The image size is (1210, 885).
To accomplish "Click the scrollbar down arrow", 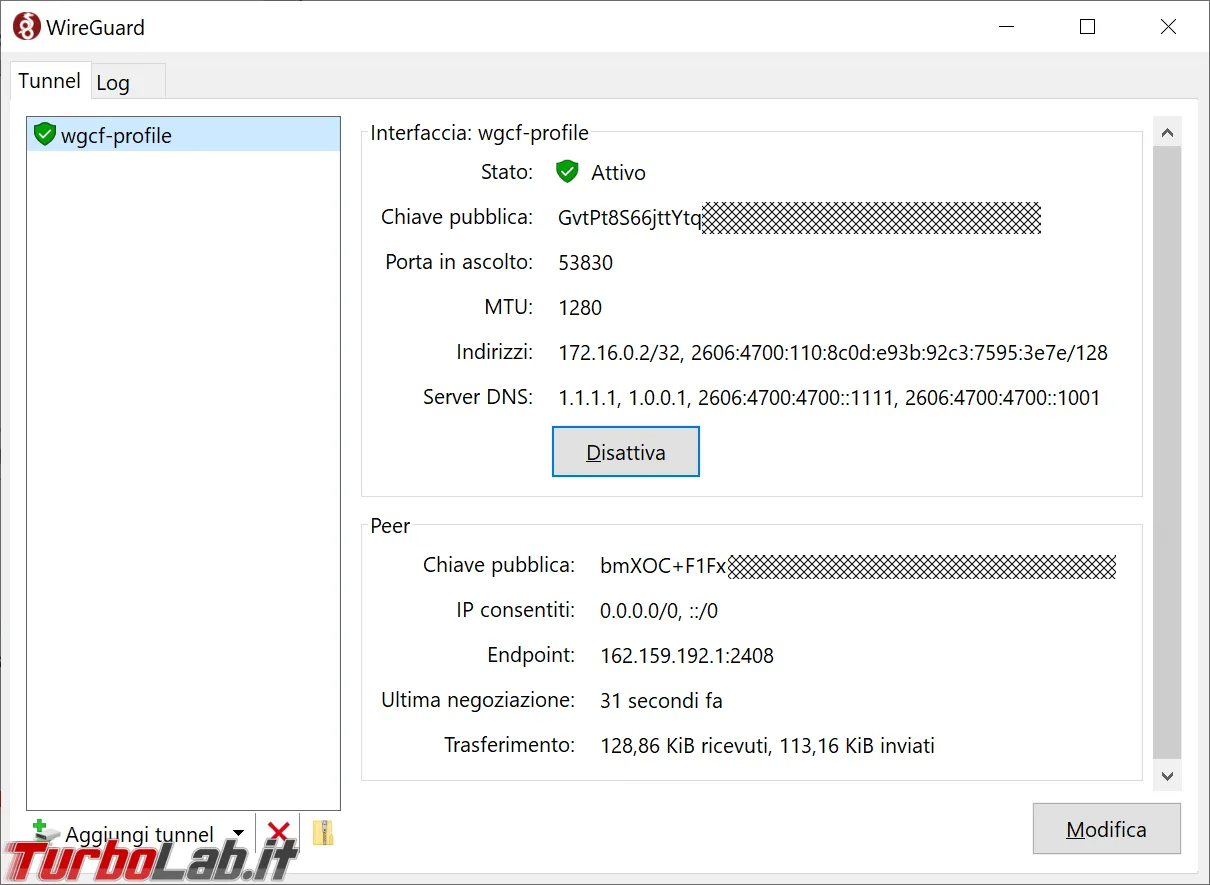I will point(1167,775).
